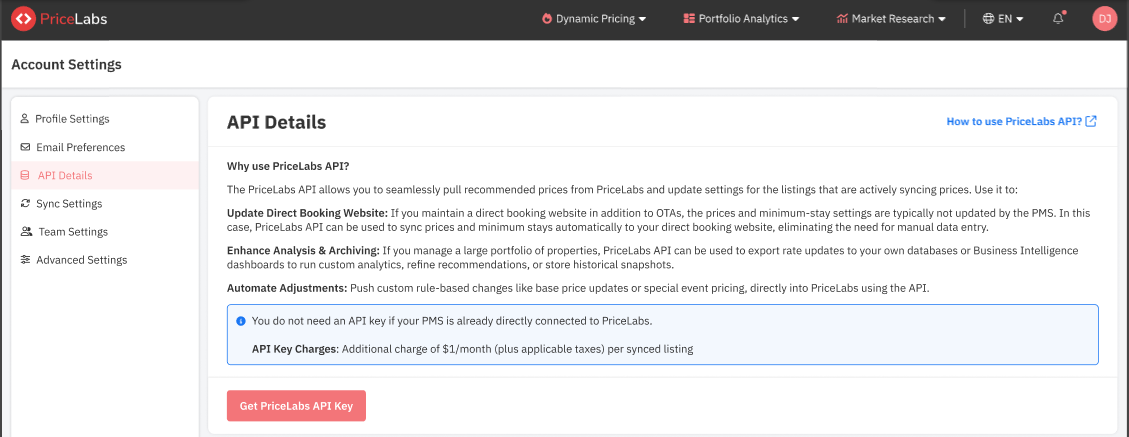Click the PriceLabs logo icon
Image resolution: width=1129 pixels, height=437 pixels.
[23, 19]
